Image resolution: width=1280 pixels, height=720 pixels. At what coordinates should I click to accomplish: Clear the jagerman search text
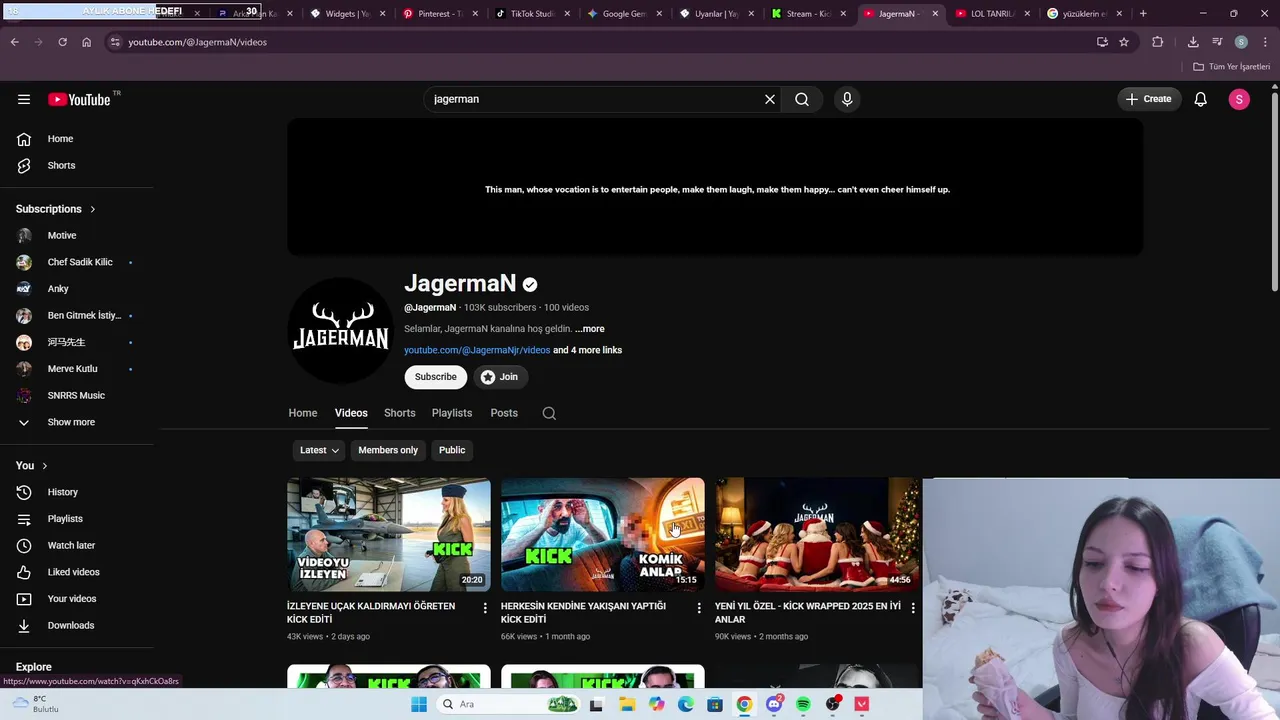click(x=770, y=99)
